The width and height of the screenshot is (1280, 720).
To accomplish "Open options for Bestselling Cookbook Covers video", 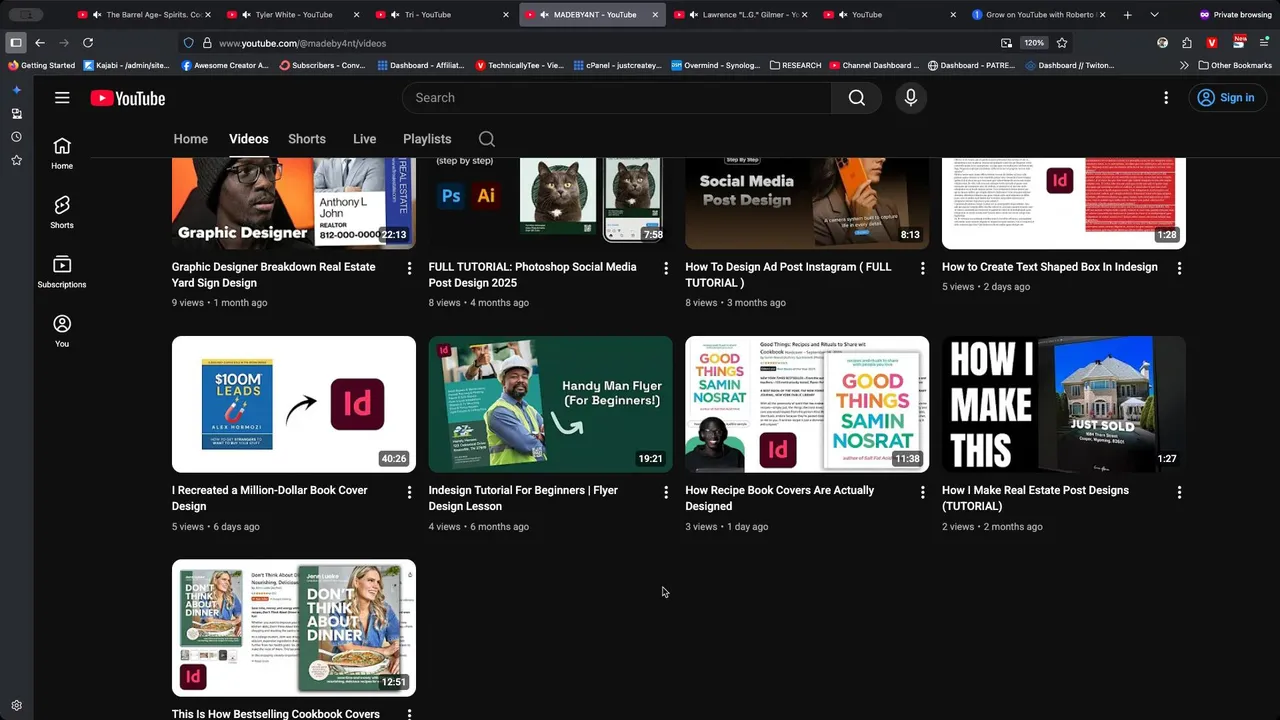I will click(409, 714).
